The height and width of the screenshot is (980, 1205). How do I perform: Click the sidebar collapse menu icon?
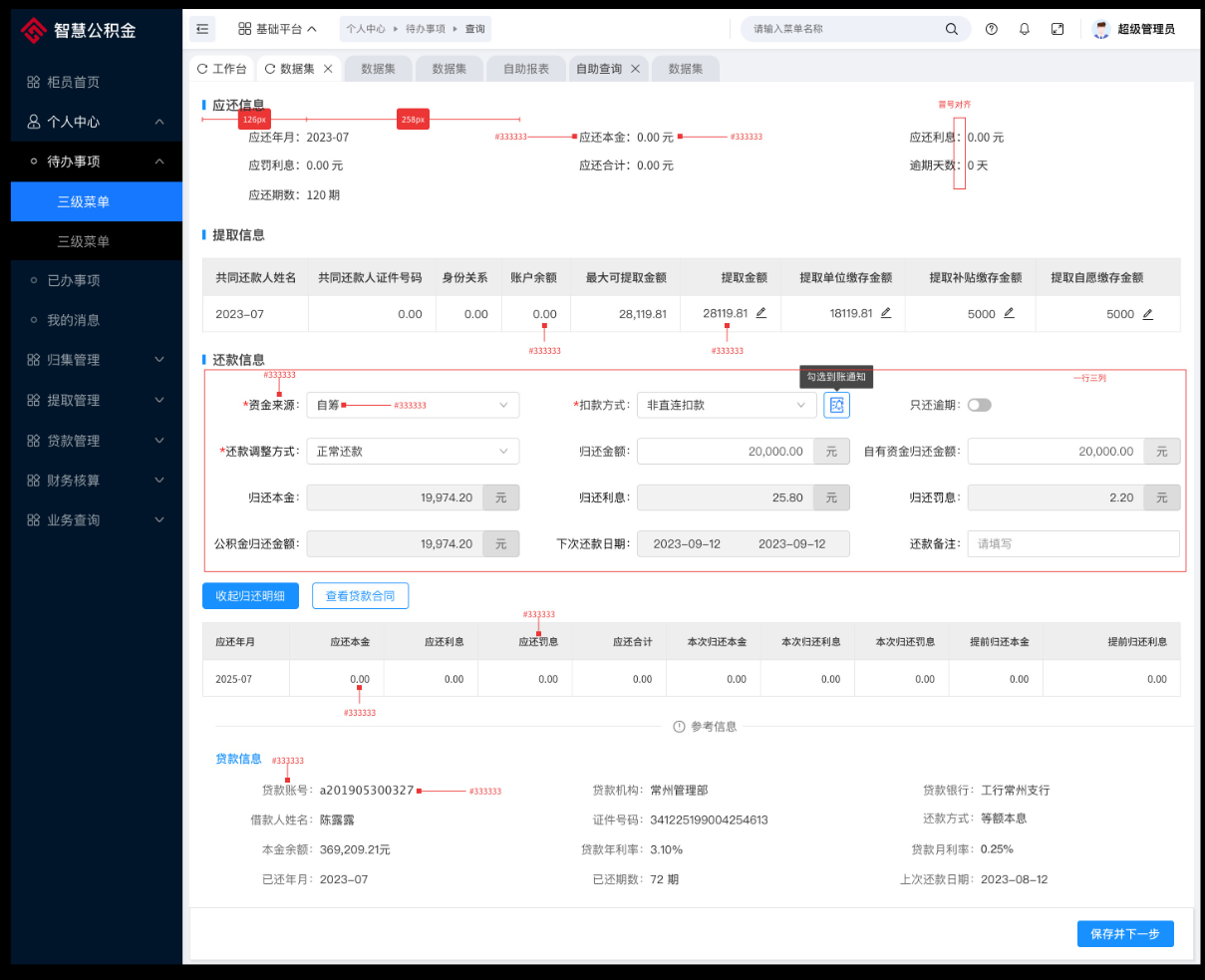pyautogui.click(x=202, y=29)
